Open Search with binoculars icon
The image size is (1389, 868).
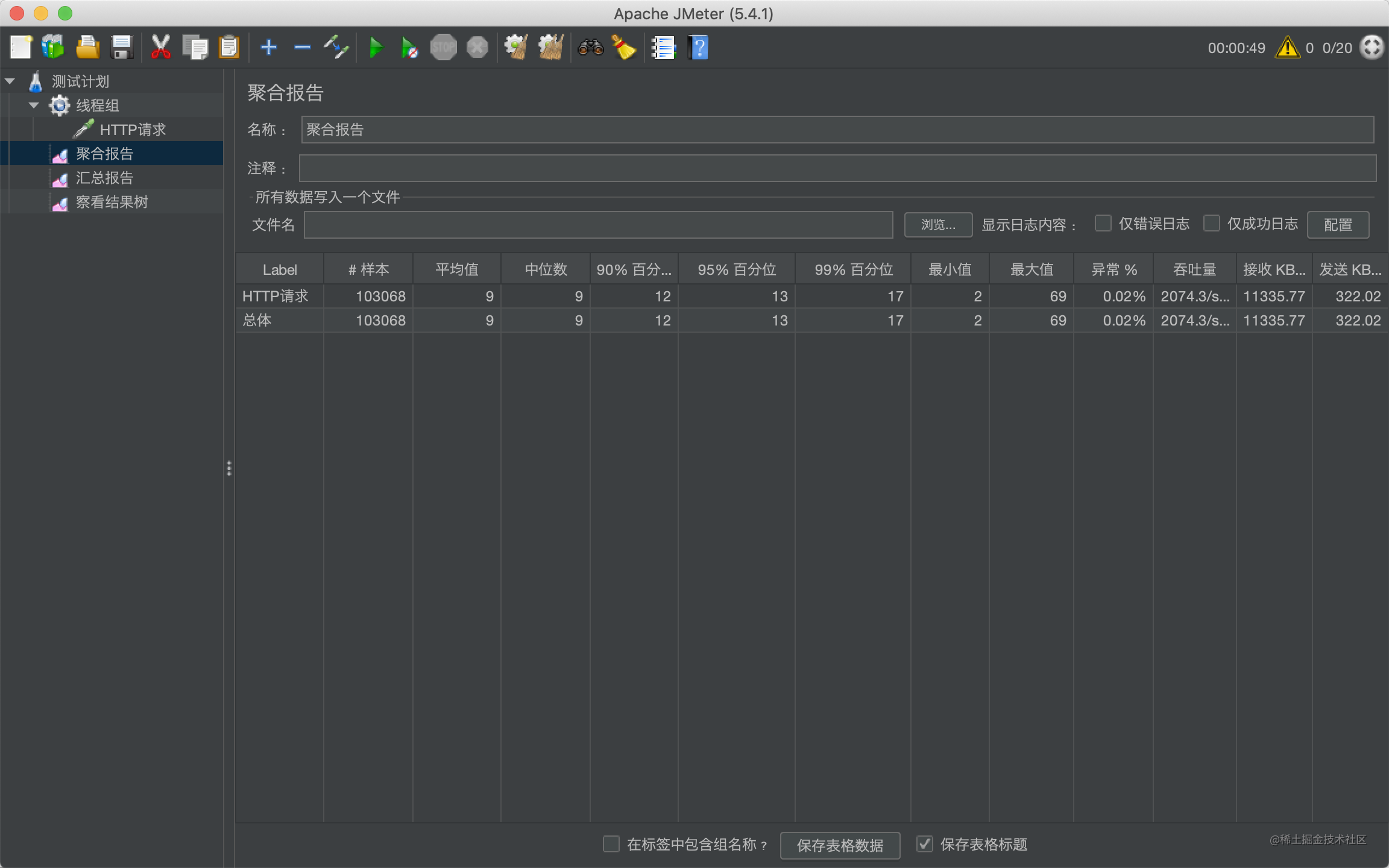(x=590, y=47)
